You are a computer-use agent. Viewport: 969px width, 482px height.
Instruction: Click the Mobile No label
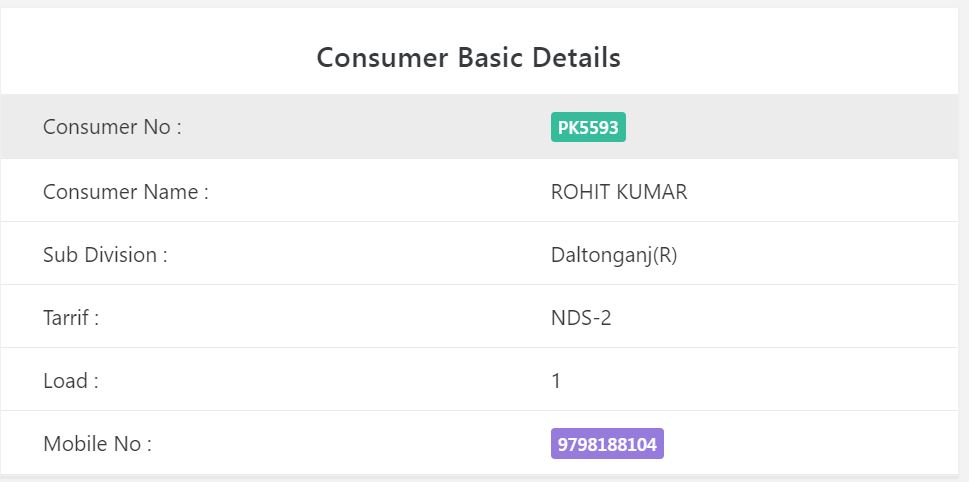[98, 444]
